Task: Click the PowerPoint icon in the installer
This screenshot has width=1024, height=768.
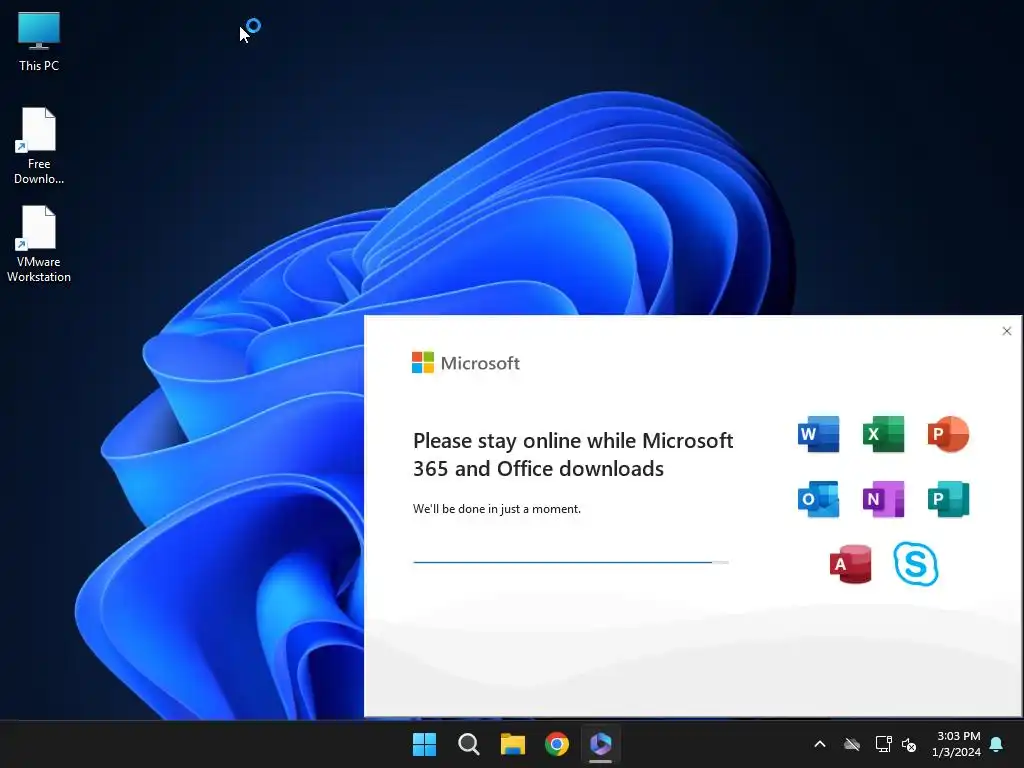Action: 948,434
